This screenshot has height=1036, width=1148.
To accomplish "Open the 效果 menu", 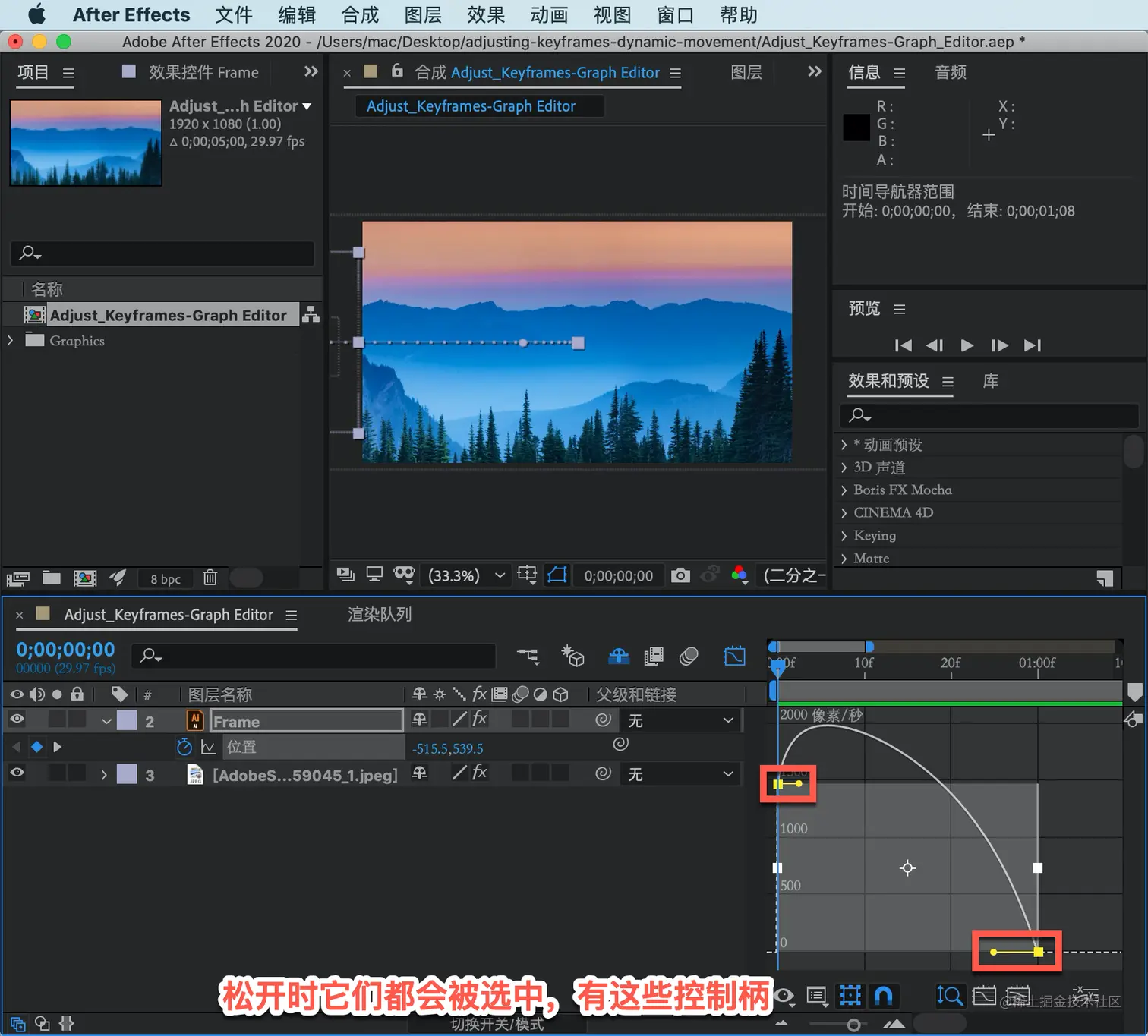I will pos(486,14).
